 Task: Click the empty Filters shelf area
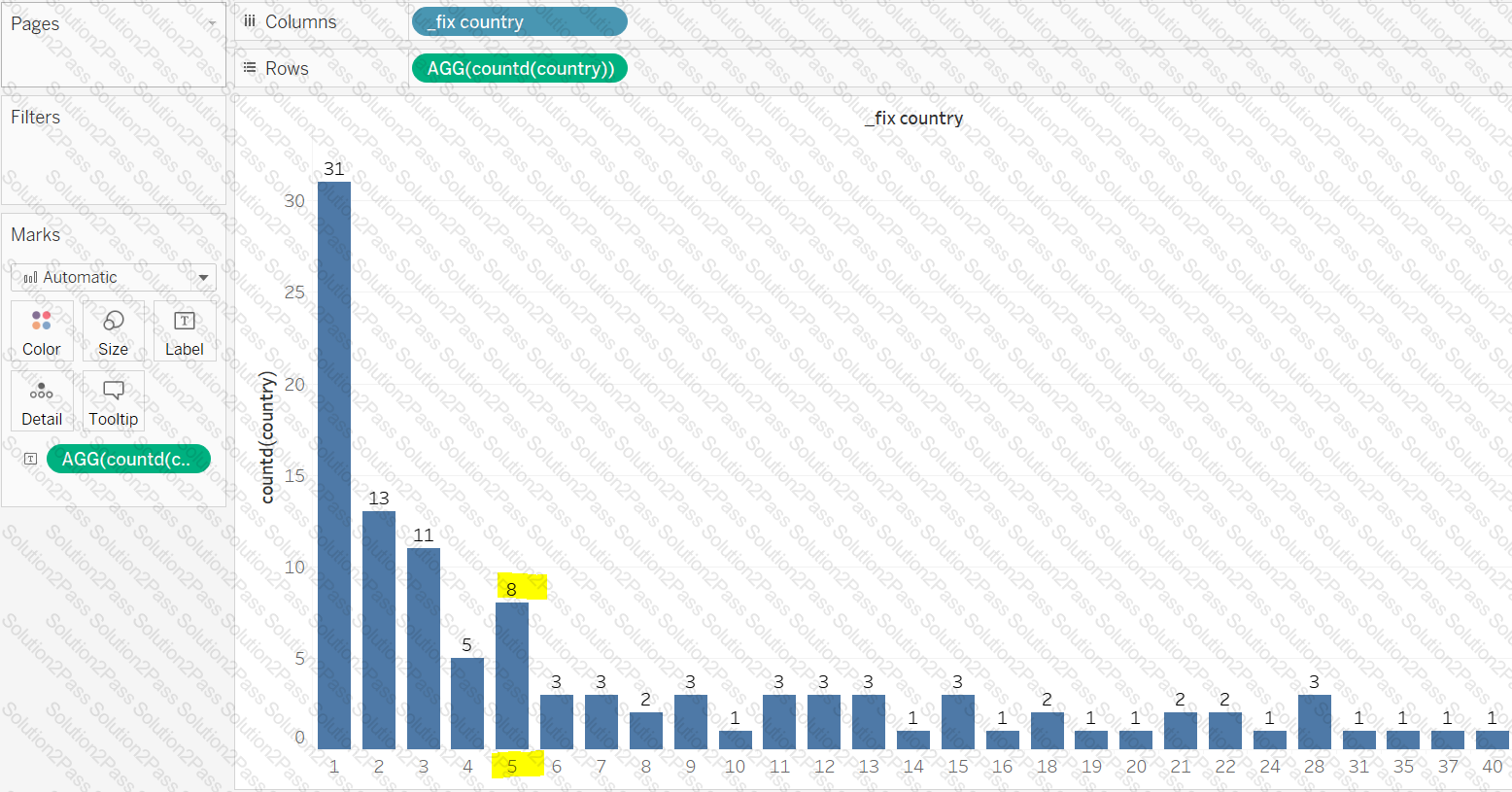pyautogui.click(x=114, y=163)
